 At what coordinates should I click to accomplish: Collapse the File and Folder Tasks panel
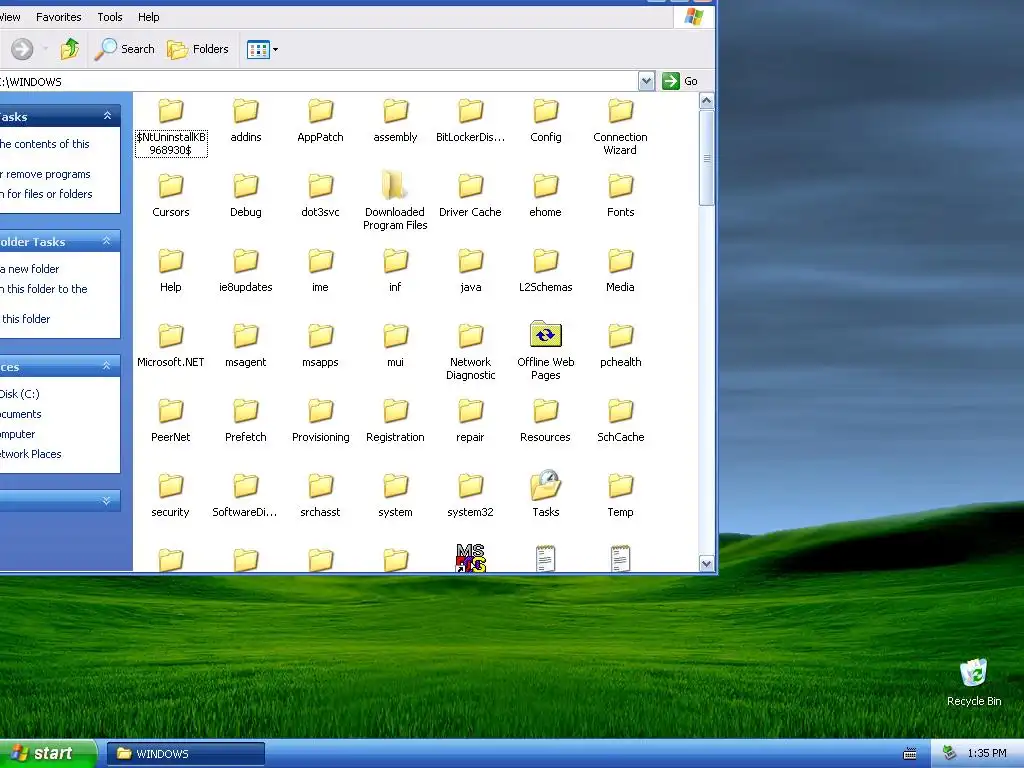coord(106,241)
